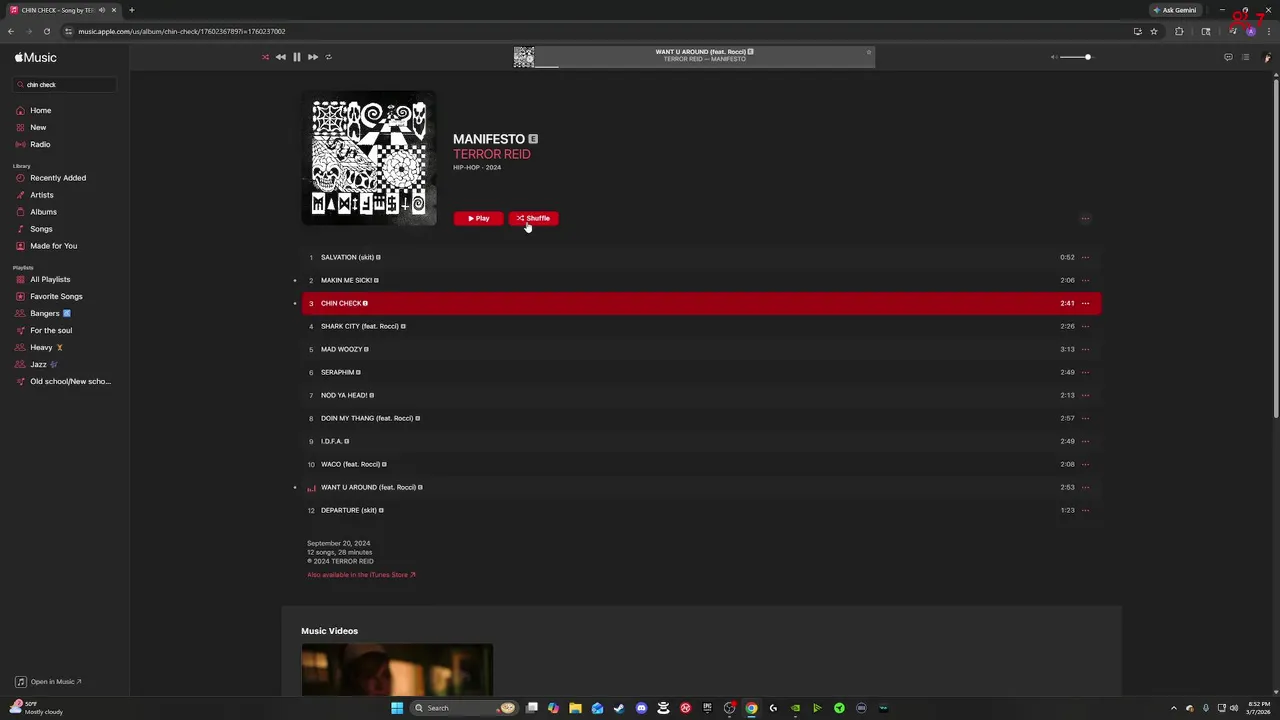
Task: Open more options for CHIN CHECK
Action: point(1085,303)
